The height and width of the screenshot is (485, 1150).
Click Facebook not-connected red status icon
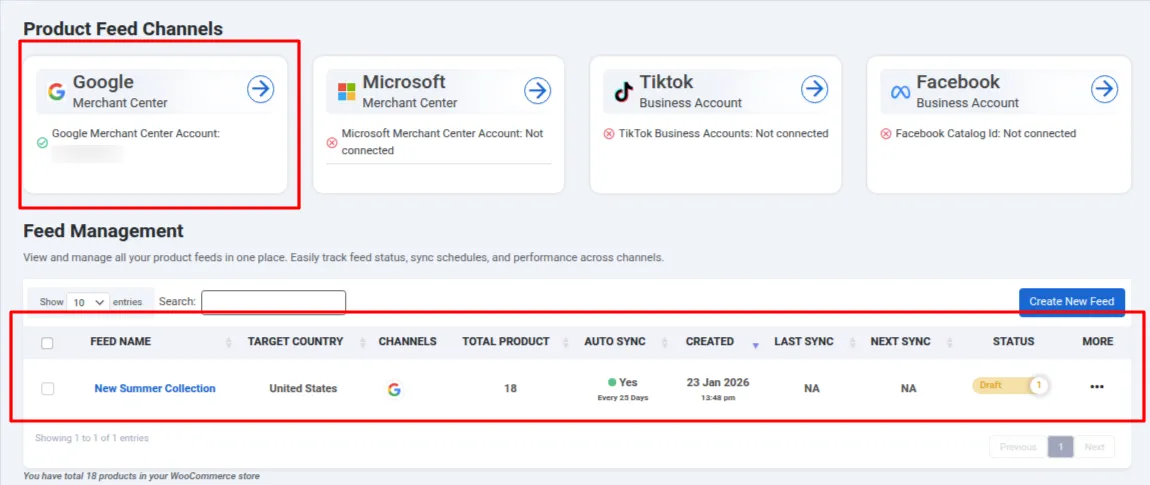click(886, 134)
